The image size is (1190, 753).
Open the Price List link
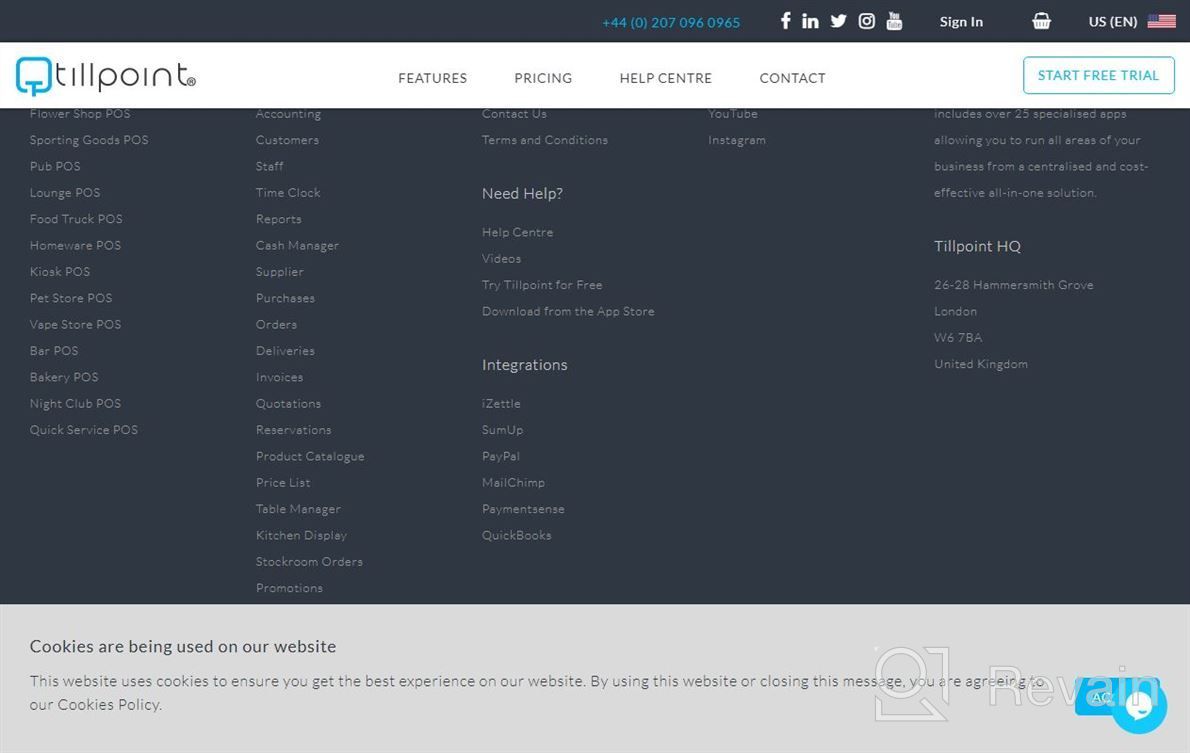click(283, 483)
